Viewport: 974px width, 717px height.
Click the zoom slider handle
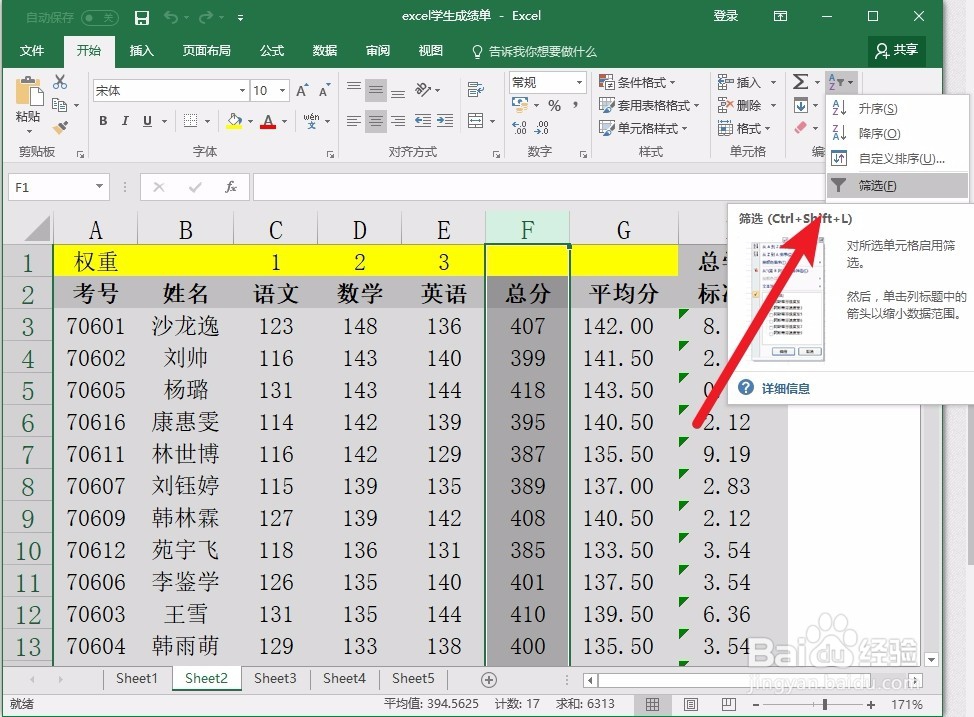(x=824, y=705)
